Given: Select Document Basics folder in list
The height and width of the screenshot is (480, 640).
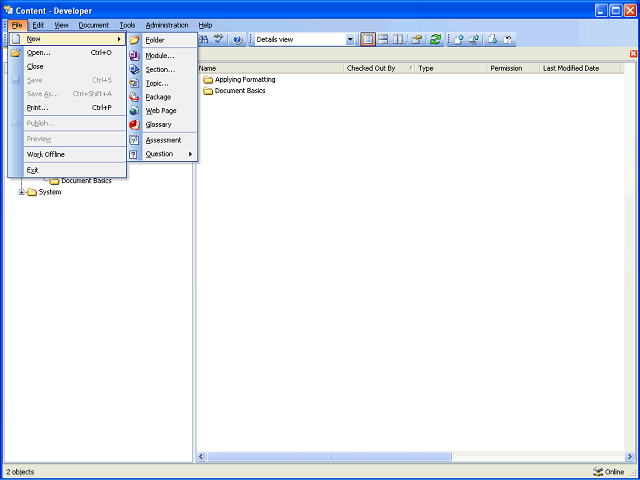Looking at the screenshot, I should point(234,91).
